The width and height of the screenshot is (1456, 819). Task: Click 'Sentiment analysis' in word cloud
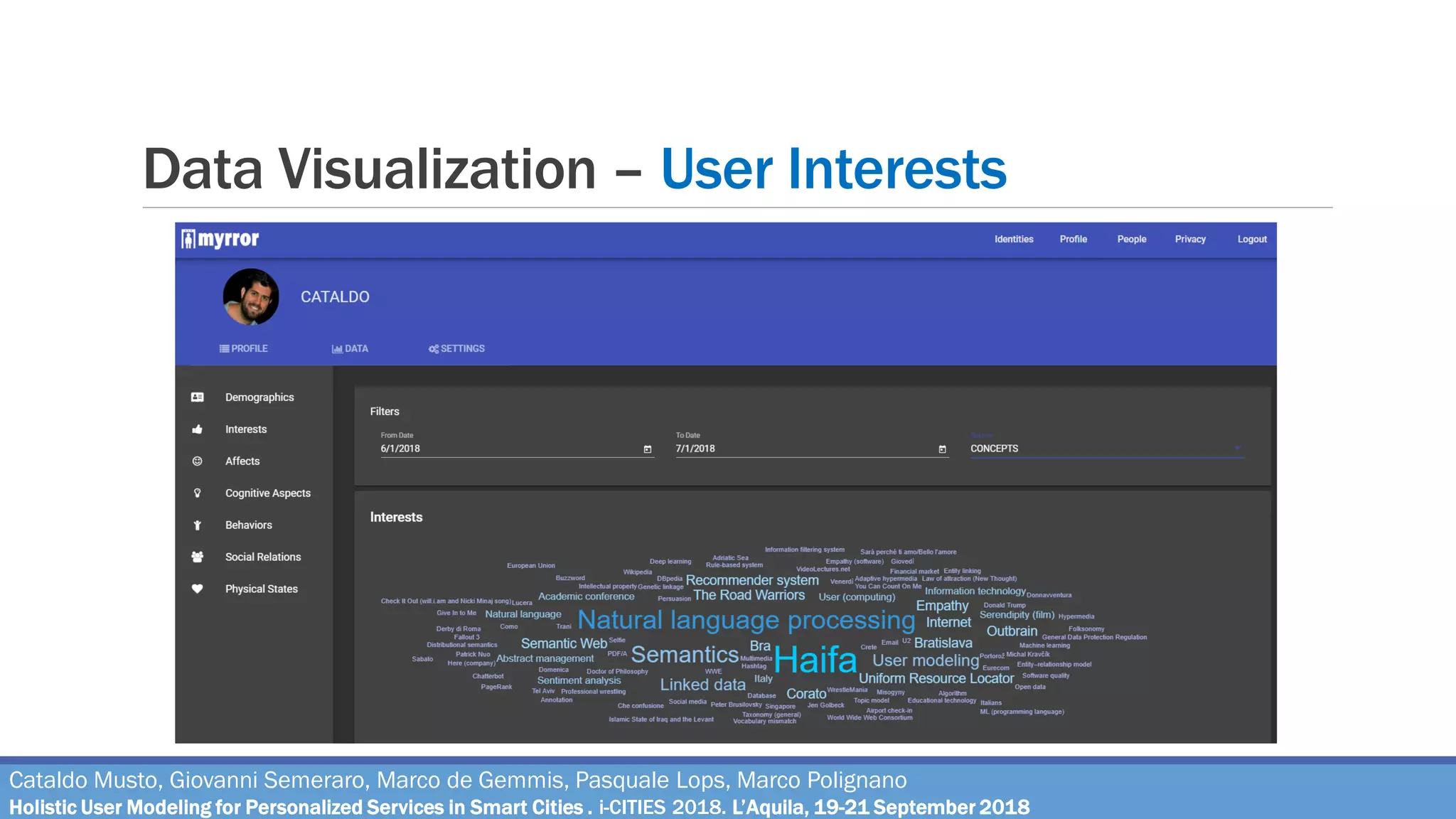[579, 680]
